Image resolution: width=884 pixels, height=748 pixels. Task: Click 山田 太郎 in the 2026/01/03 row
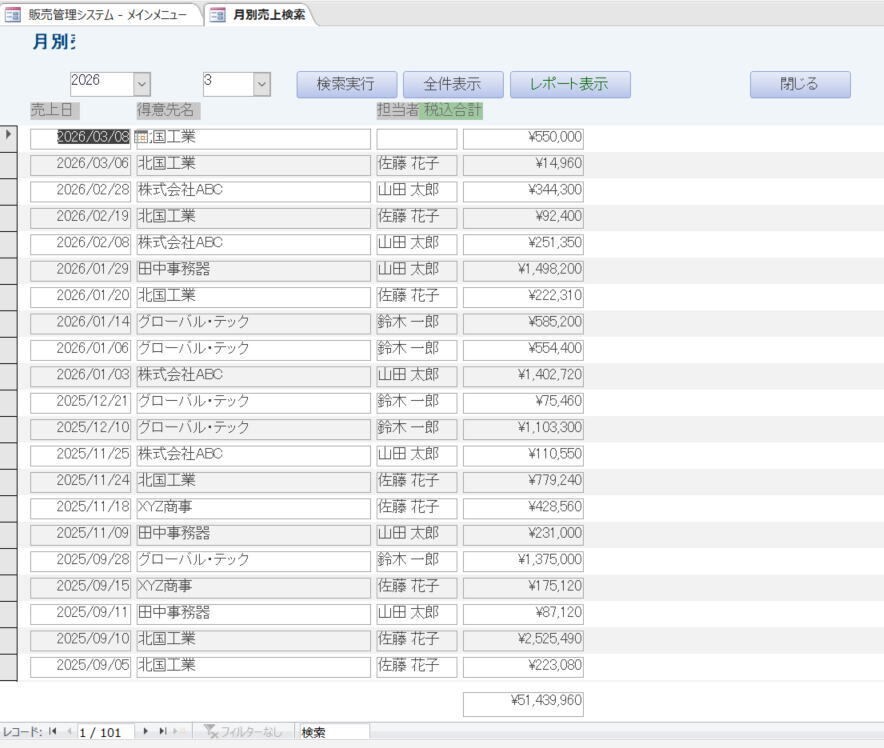[x=417, y=377]
